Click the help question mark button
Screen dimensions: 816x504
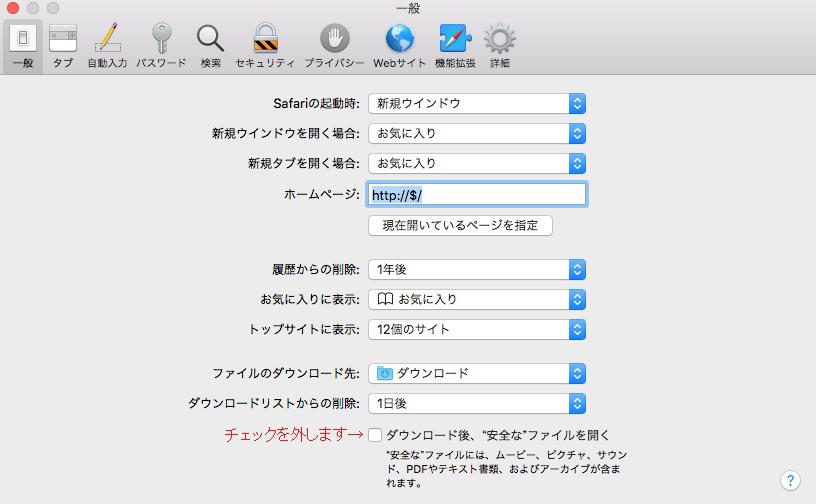point(790,480)
